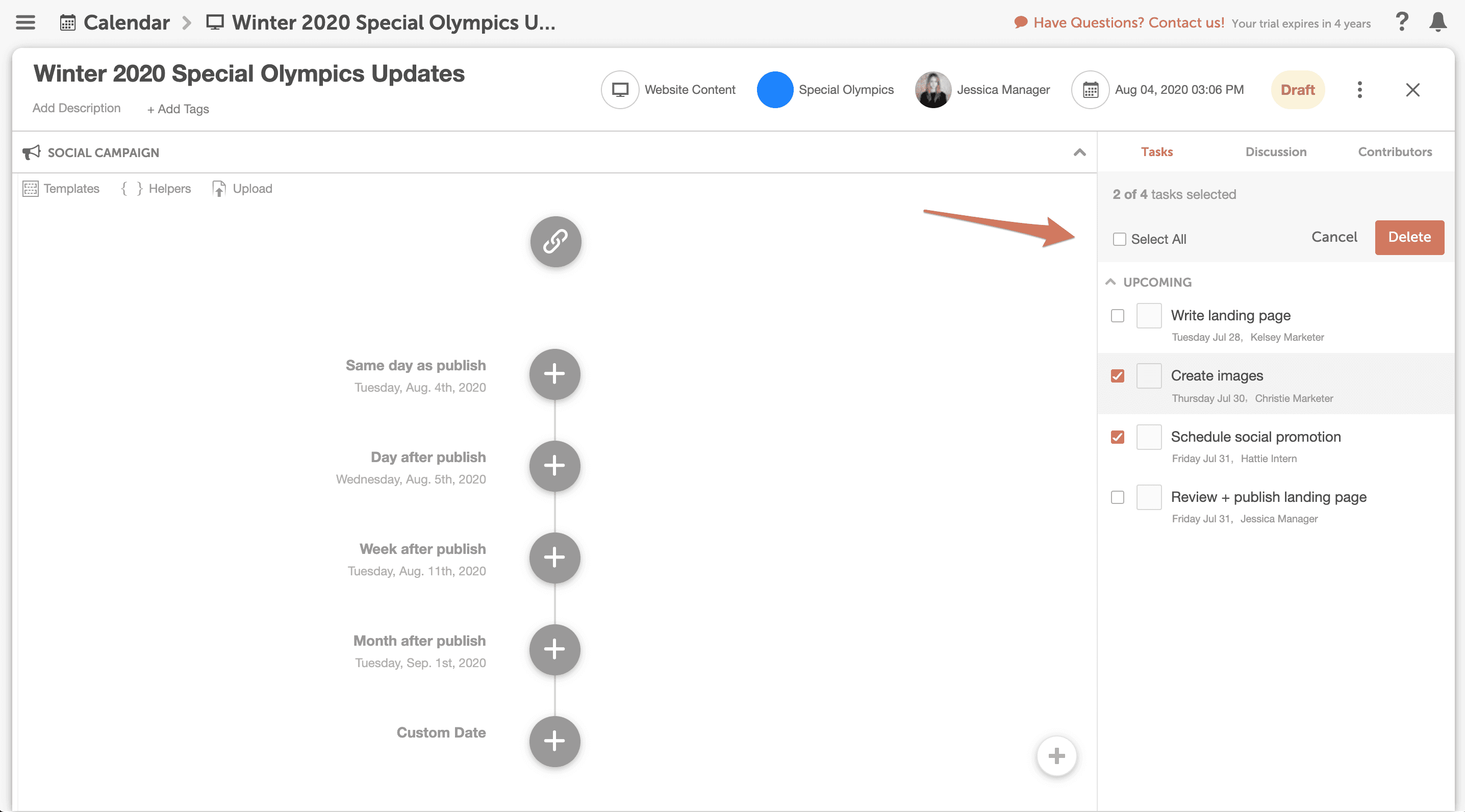This screenshot has width=1465, height=812.
Task: Check the Select All checkbox
Action: [x=1119, y=239]
